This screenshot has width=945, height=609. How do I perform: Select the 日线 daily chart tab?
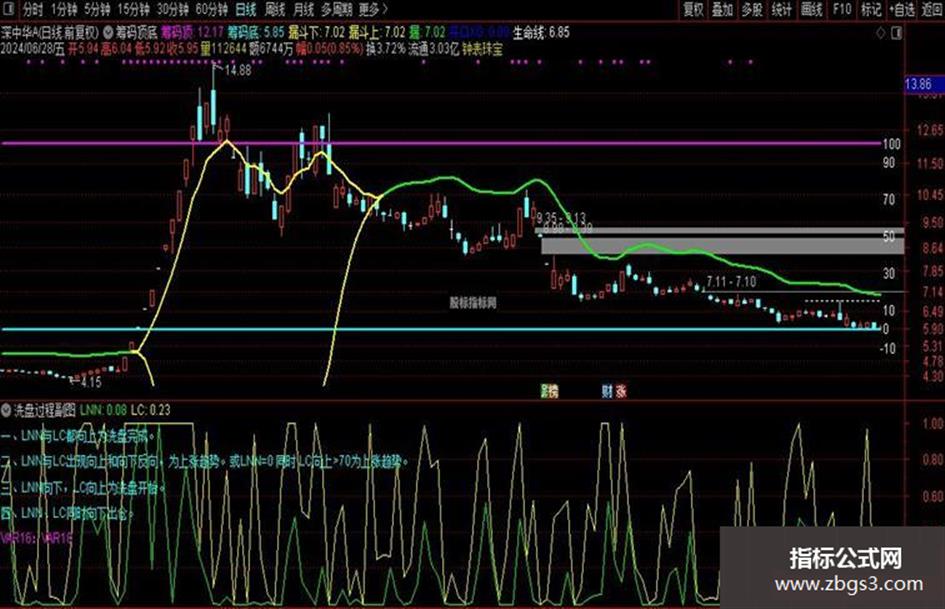tap(245, 9)
